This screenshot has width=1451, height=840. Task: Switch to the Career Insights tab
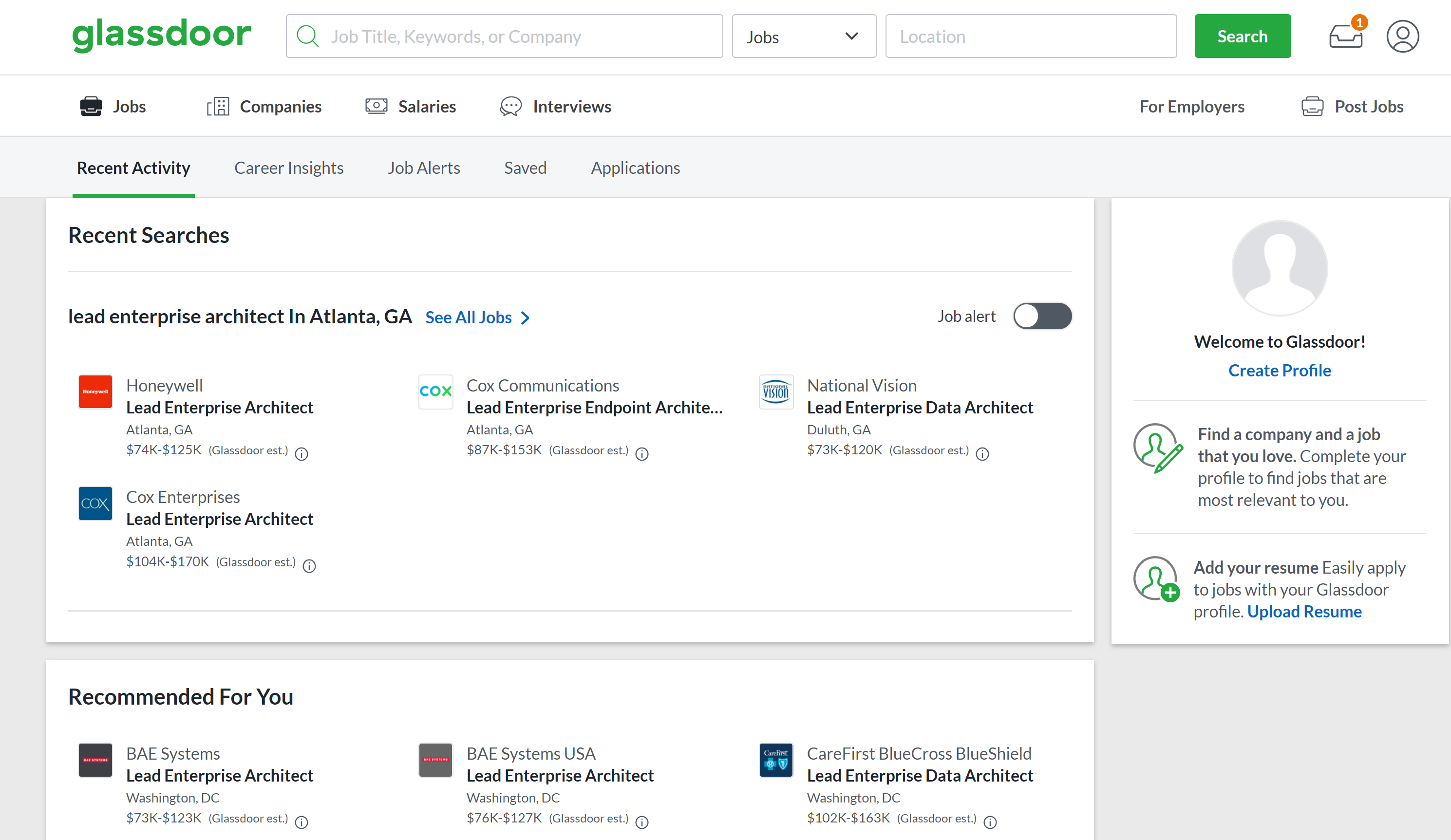tap(288, 168)
